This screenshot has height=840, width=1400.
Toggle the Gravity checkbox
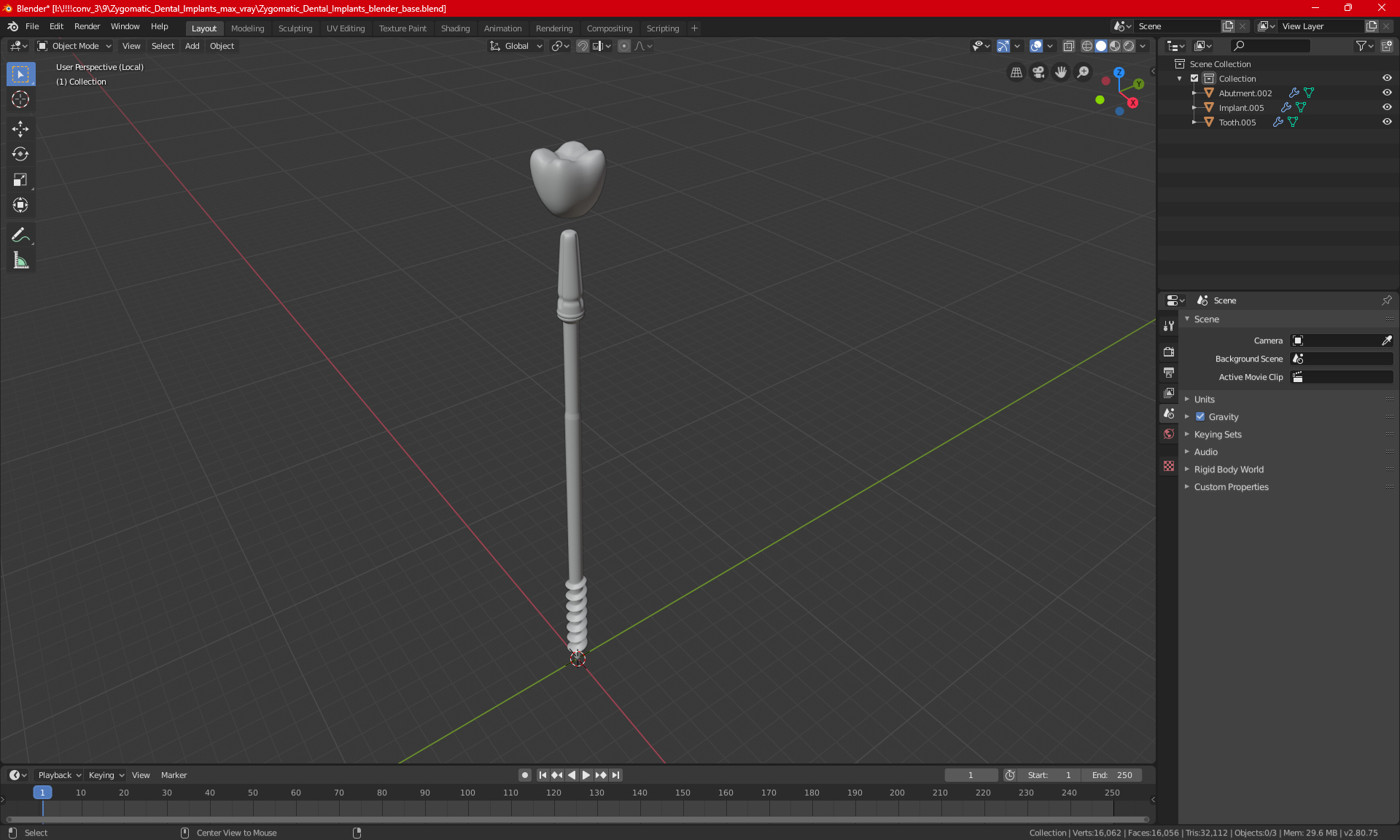pos(1200,417)
